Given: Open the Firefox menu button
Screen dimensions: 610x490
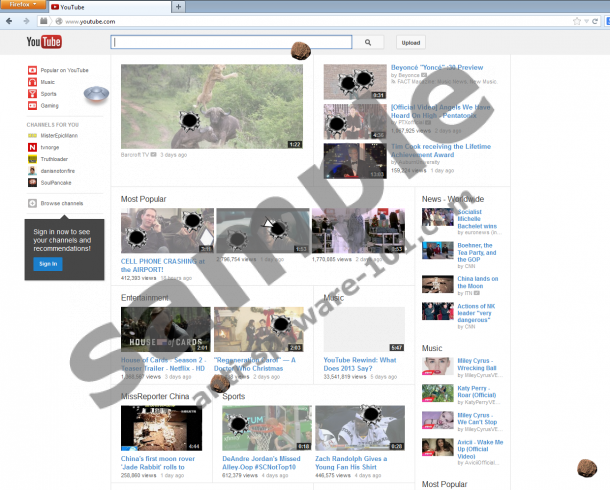Looking at the screenshot, I should click(x=22, y=6).
